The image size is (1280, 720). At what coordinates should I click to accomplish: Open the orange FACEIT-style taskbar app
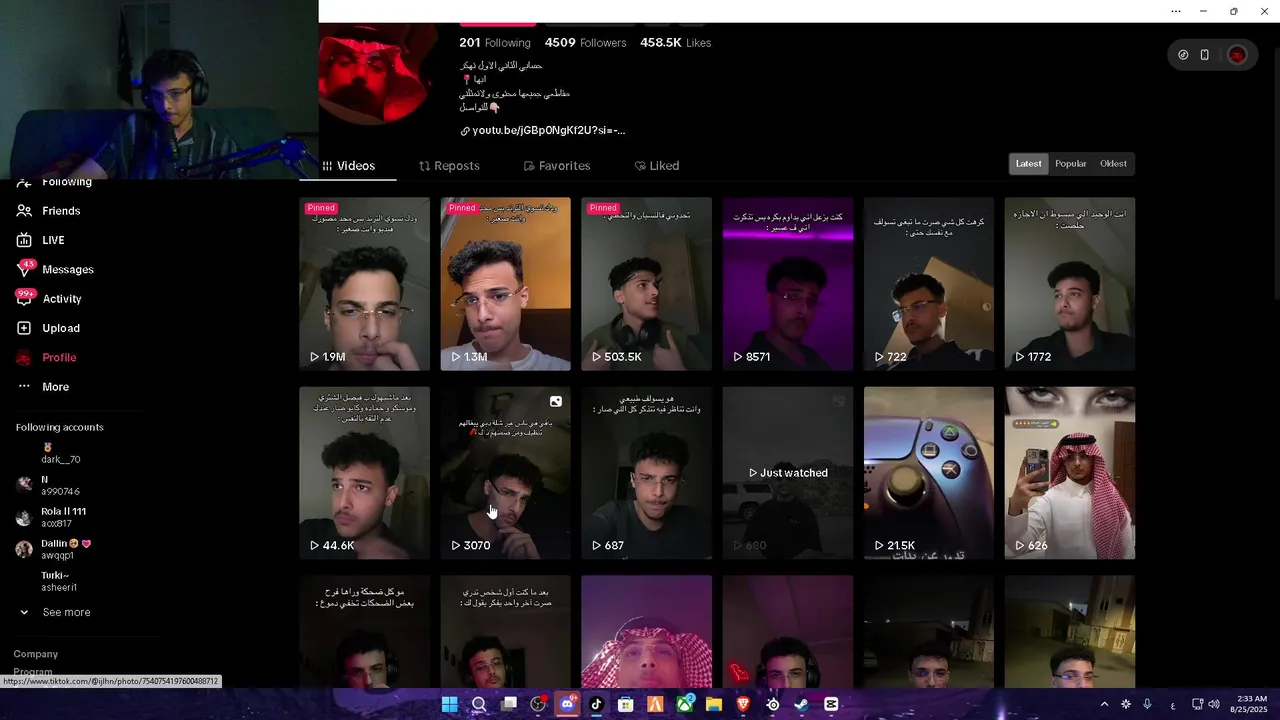(655, 704)
